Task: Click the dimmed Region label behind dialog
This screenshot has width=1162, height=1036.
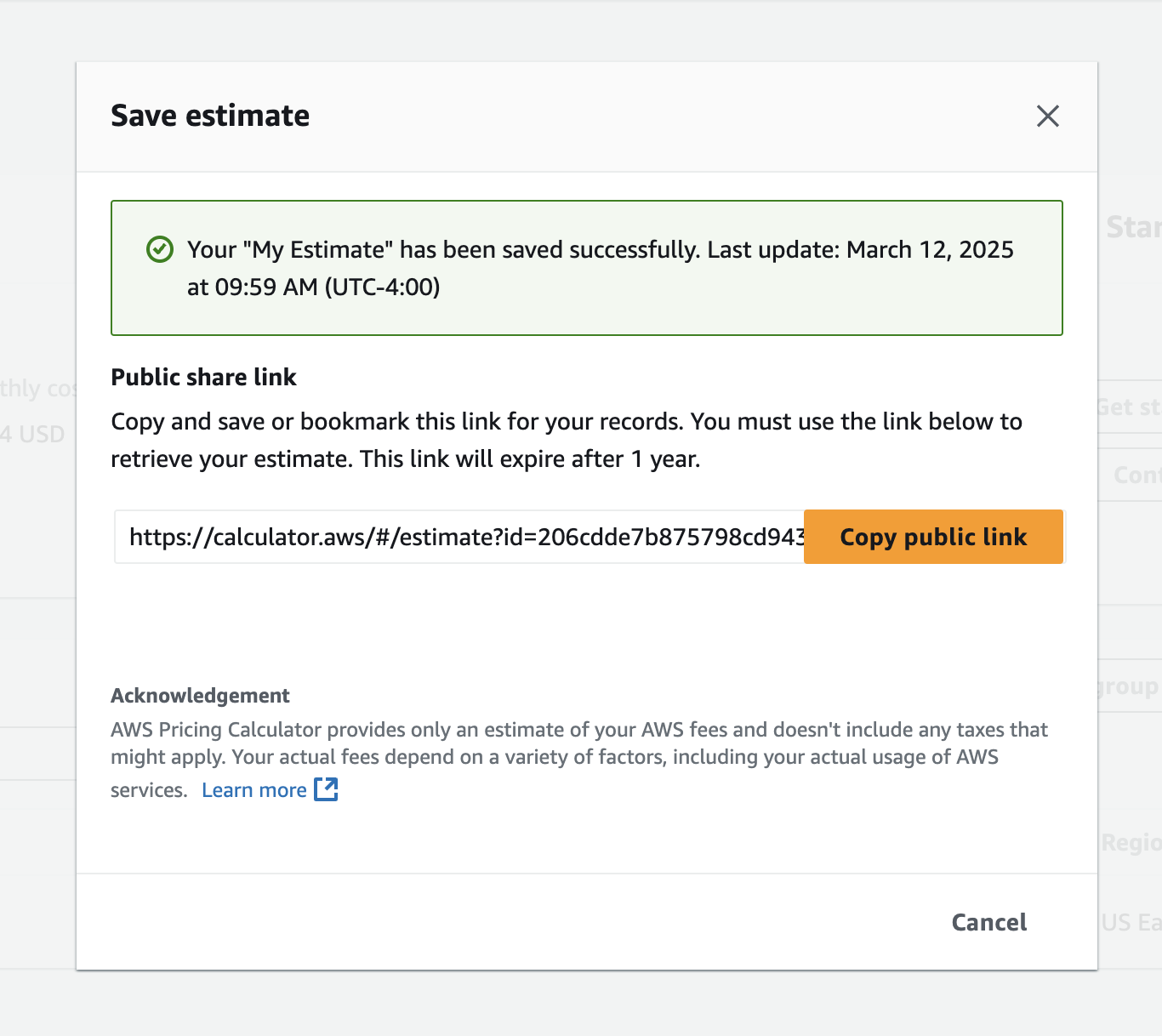Action: pos(1131,843)
